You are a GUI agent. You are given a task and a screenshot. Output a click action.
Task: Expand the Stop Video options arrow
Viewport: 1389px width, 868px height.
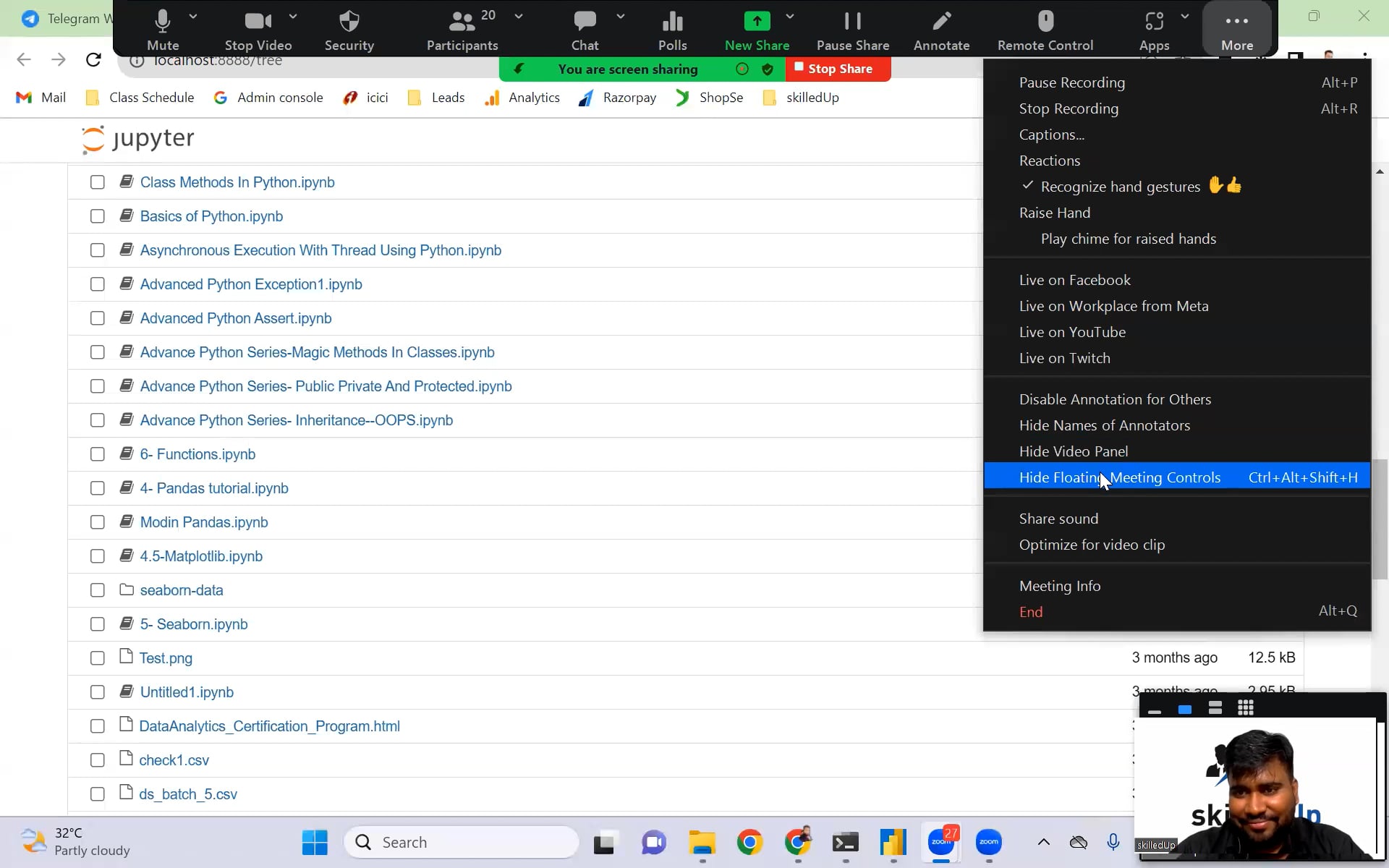(293, 16)
